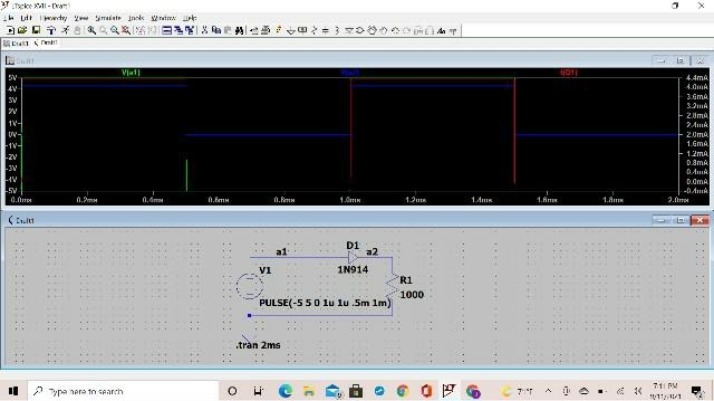
Task: Select the Text 'Aa' tool
Action: [x=441, y=30]
